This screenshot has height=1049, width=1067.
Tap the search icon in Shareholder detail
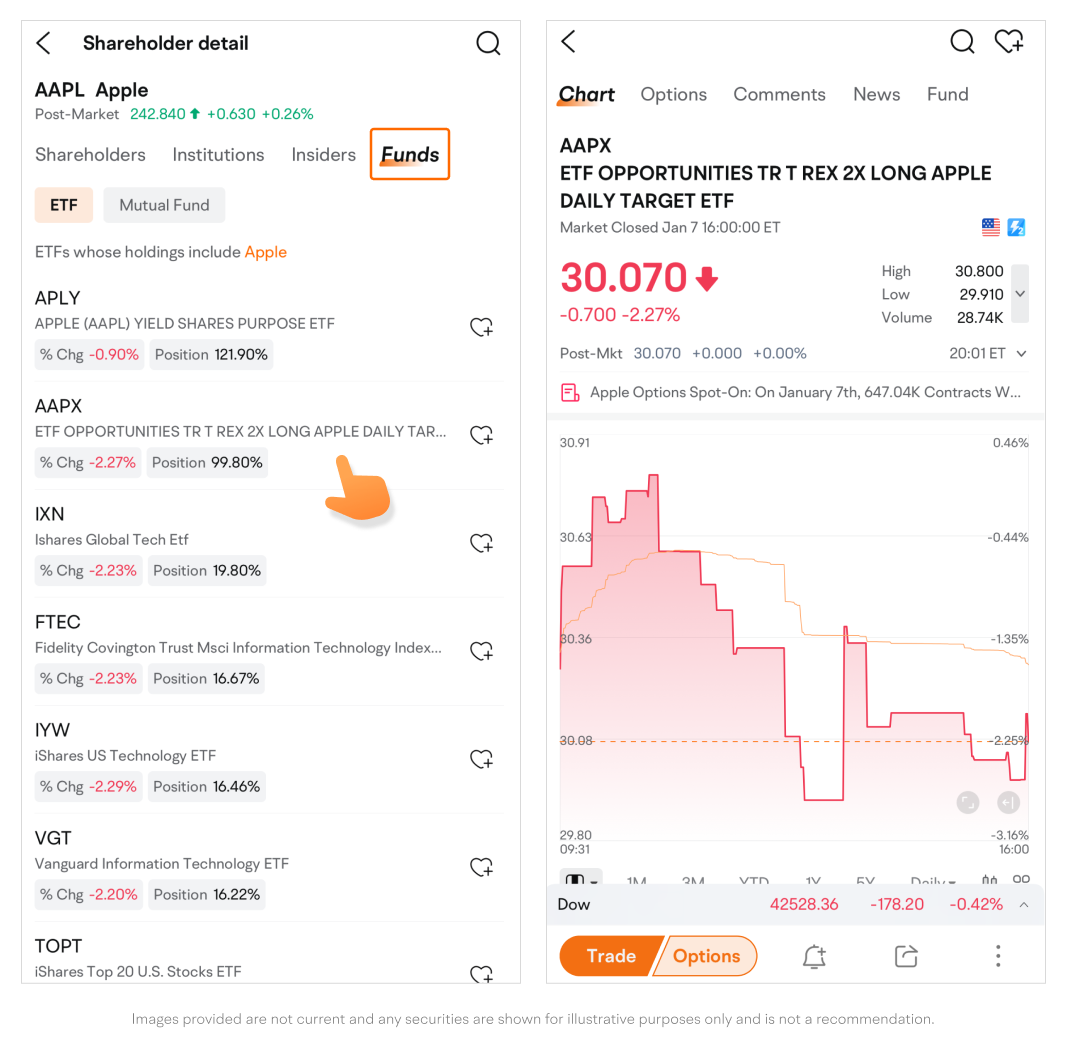tap(488, 43)
